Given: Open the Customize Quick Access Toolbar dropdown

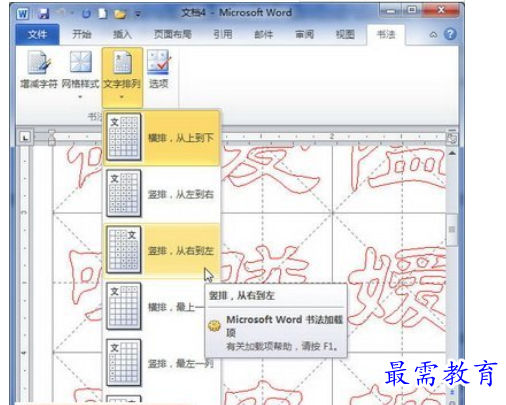Looking at the screenshot, I should coord(138,14).
